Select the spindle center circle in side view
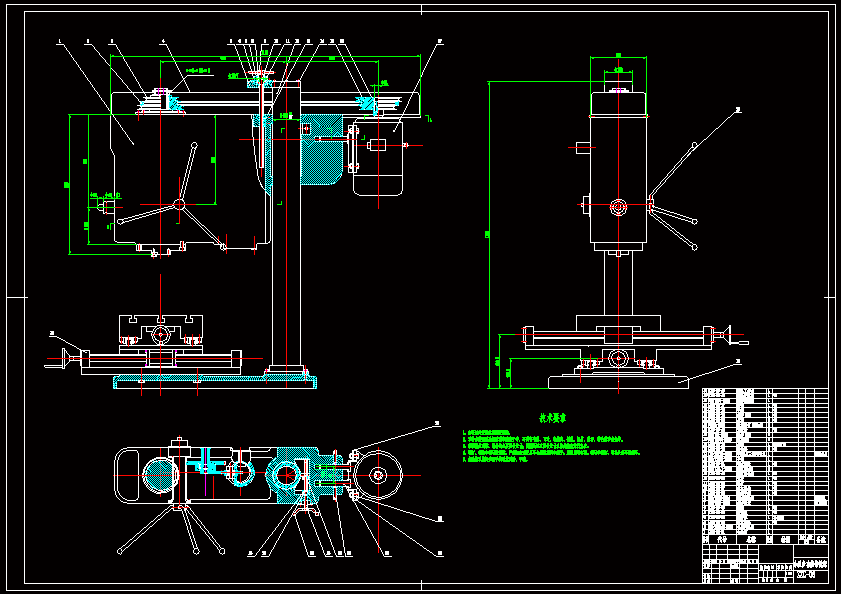841x594 pixels. pos(618,207)
